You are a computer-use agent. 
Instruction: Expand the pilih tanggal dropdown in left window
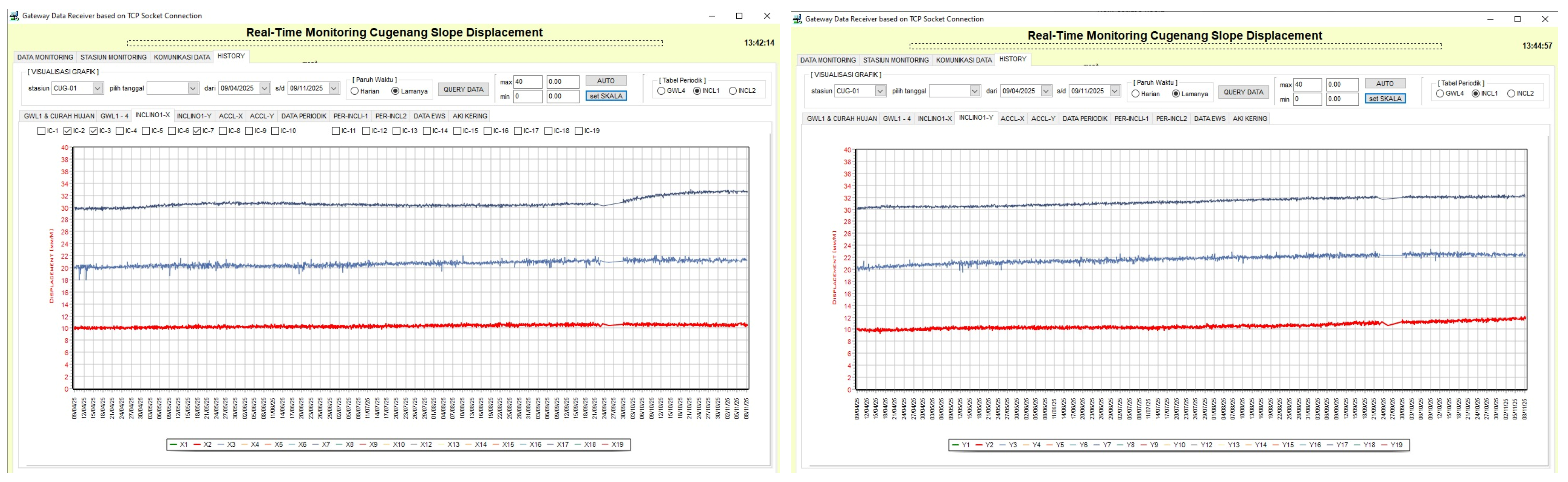tap(192, 88)
